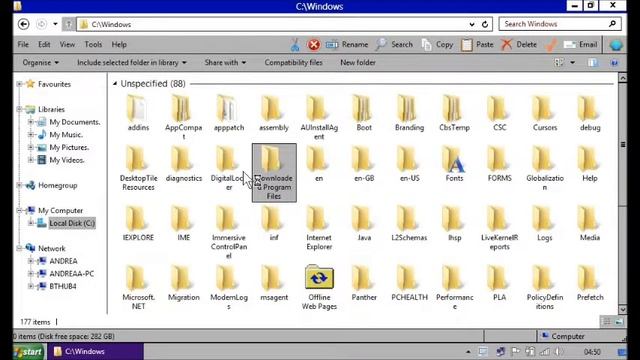Viewport: 640px width, 360px height.
Task: Click the New folder button
Action: (x=358, y=62)
